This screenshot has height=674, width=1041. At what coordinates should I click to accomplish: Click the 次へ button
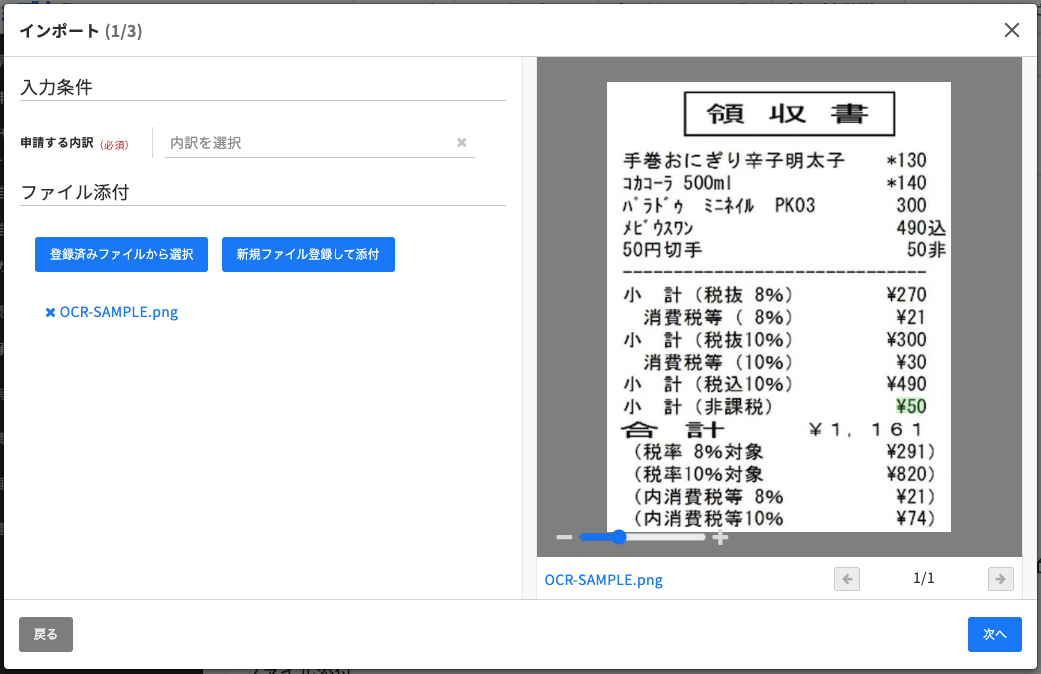(995, 634)
